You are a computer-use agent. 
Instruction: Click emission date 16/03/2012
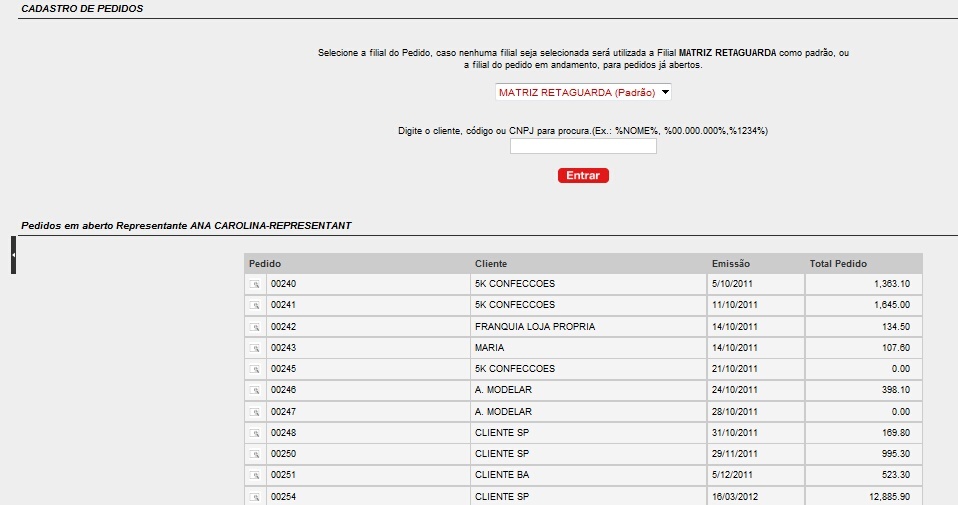(734, 496)
